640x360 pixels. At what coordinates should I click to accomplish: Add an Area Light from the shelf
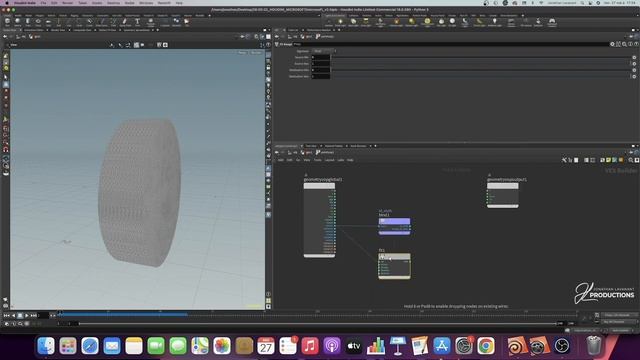366,22
